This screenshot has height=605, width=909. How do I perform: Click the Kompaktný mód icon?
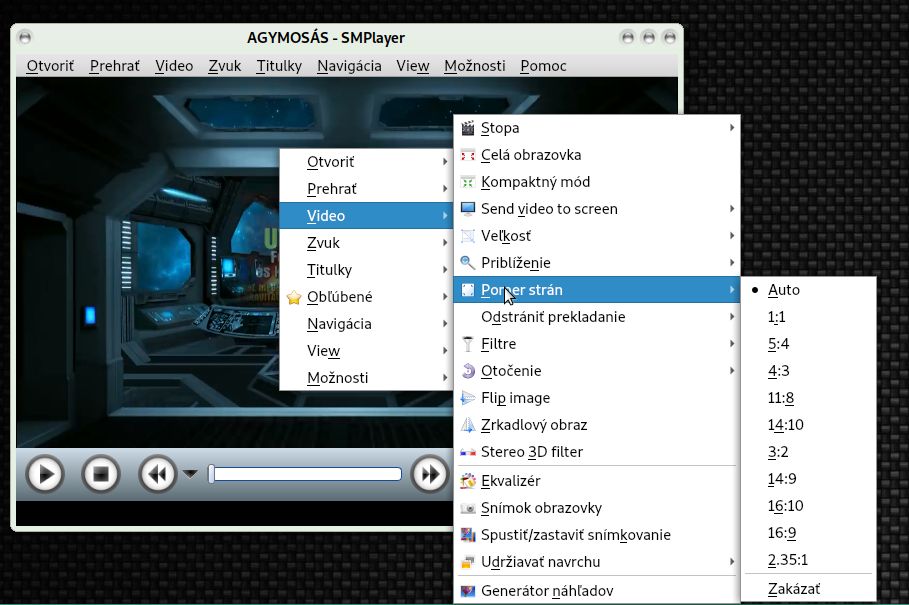click(468, 182)
